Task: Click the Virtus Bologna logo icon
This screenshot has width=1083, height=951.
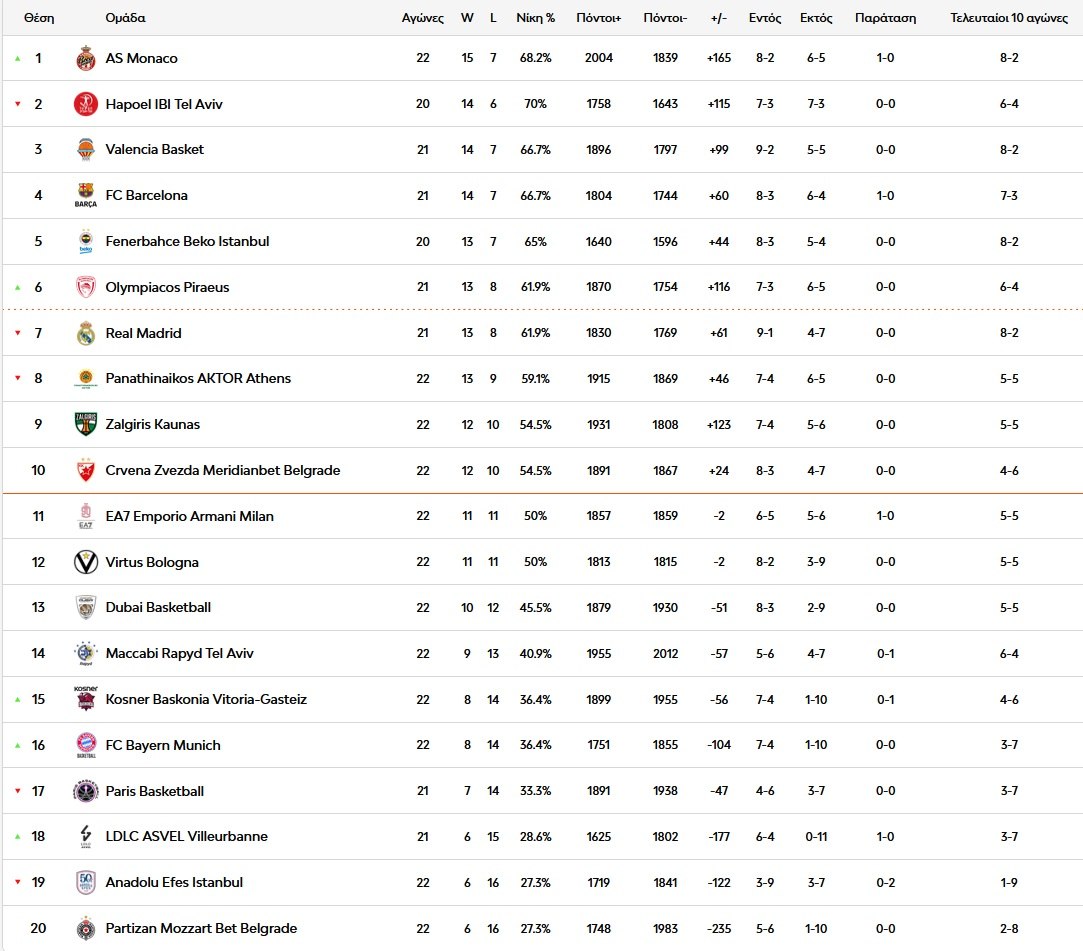Action: [x=86, y=562]
